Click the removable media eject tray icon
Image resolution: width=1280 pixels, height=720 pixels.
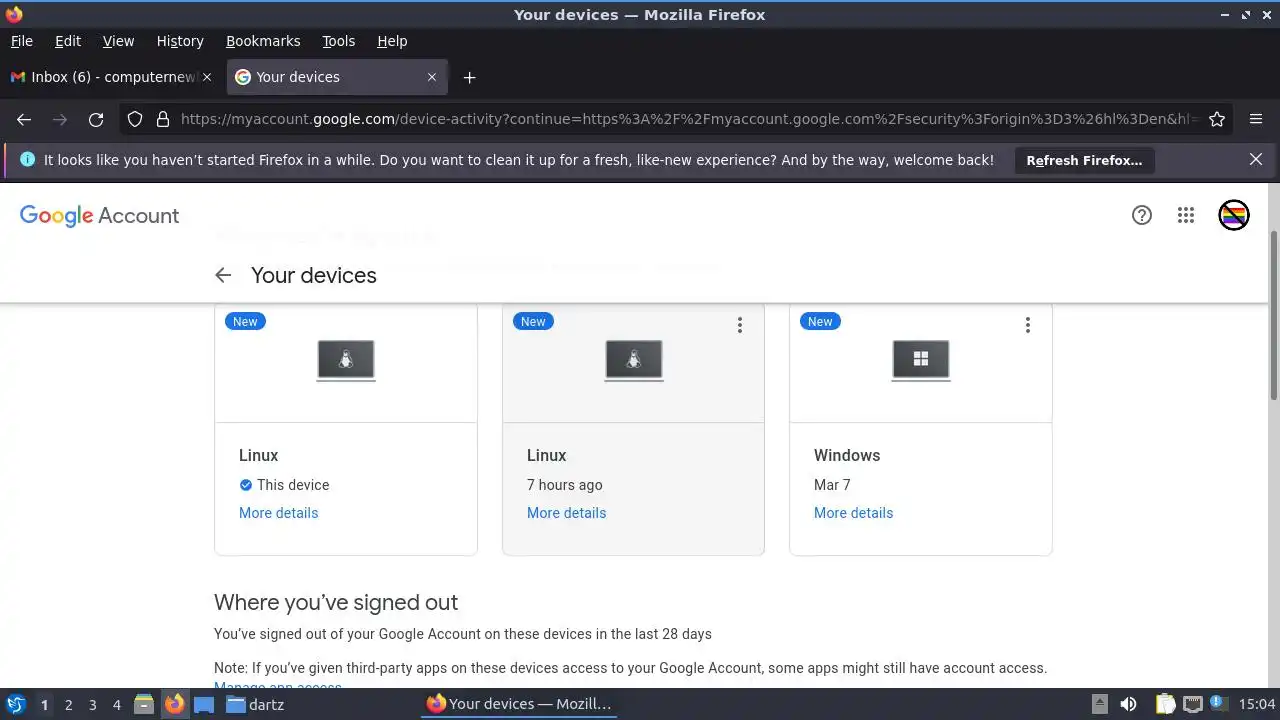pos(1099,704)
